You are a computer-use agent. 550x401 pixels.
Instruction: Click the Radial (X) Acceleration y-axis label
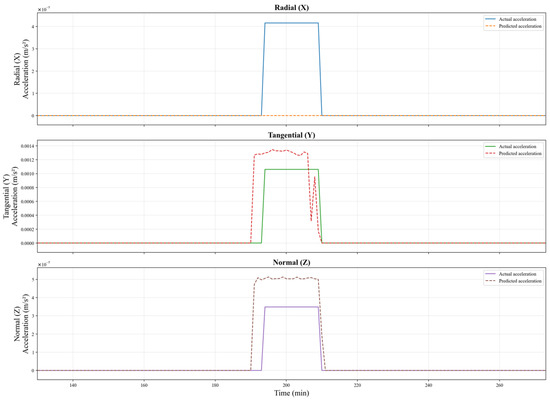(x=21, y=69)
